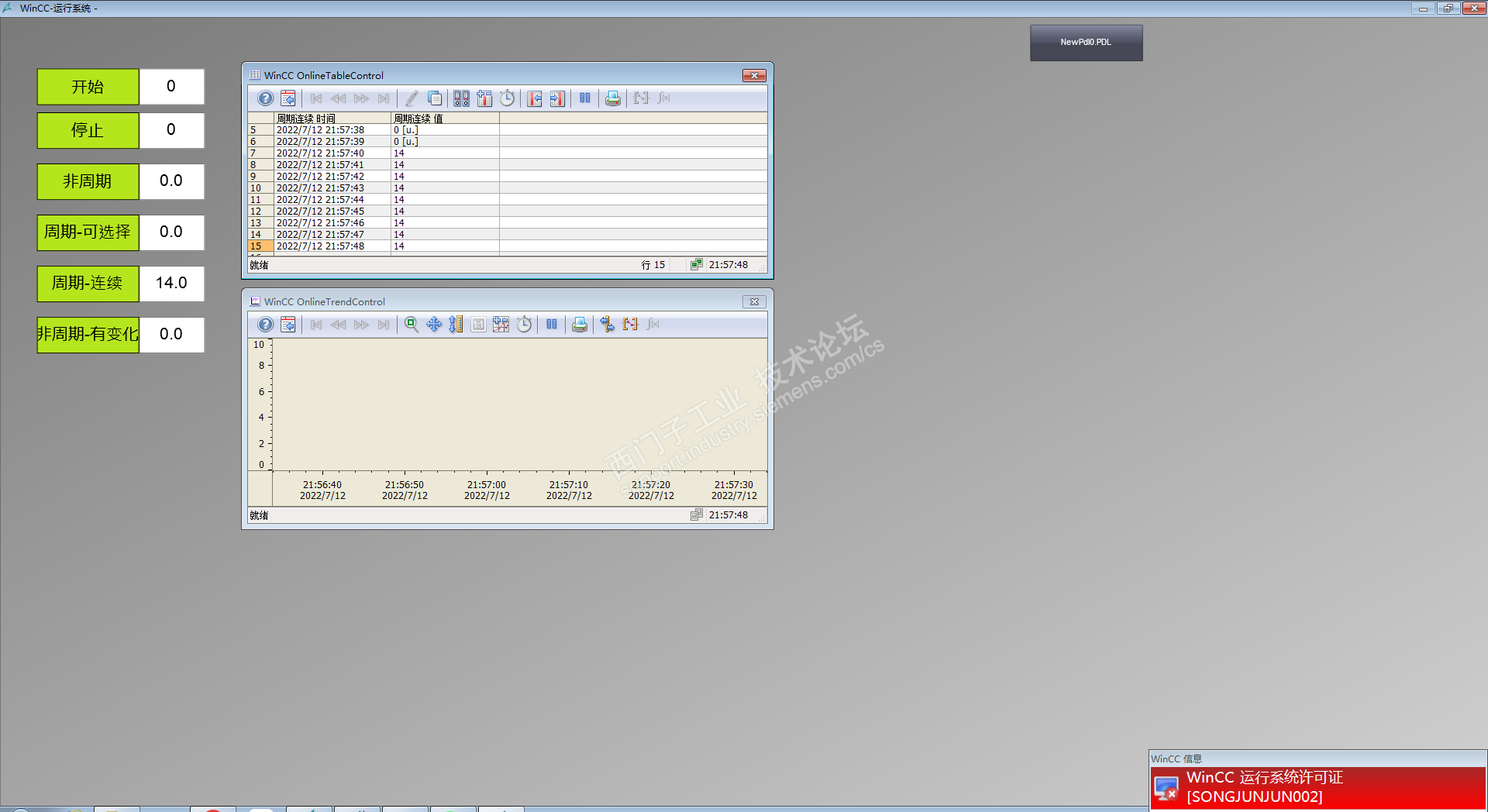This screenshot has width=1488, height=812.
Task: Open configuration dialog in OnlineTableControl toolbar
Action: (288, 98)
